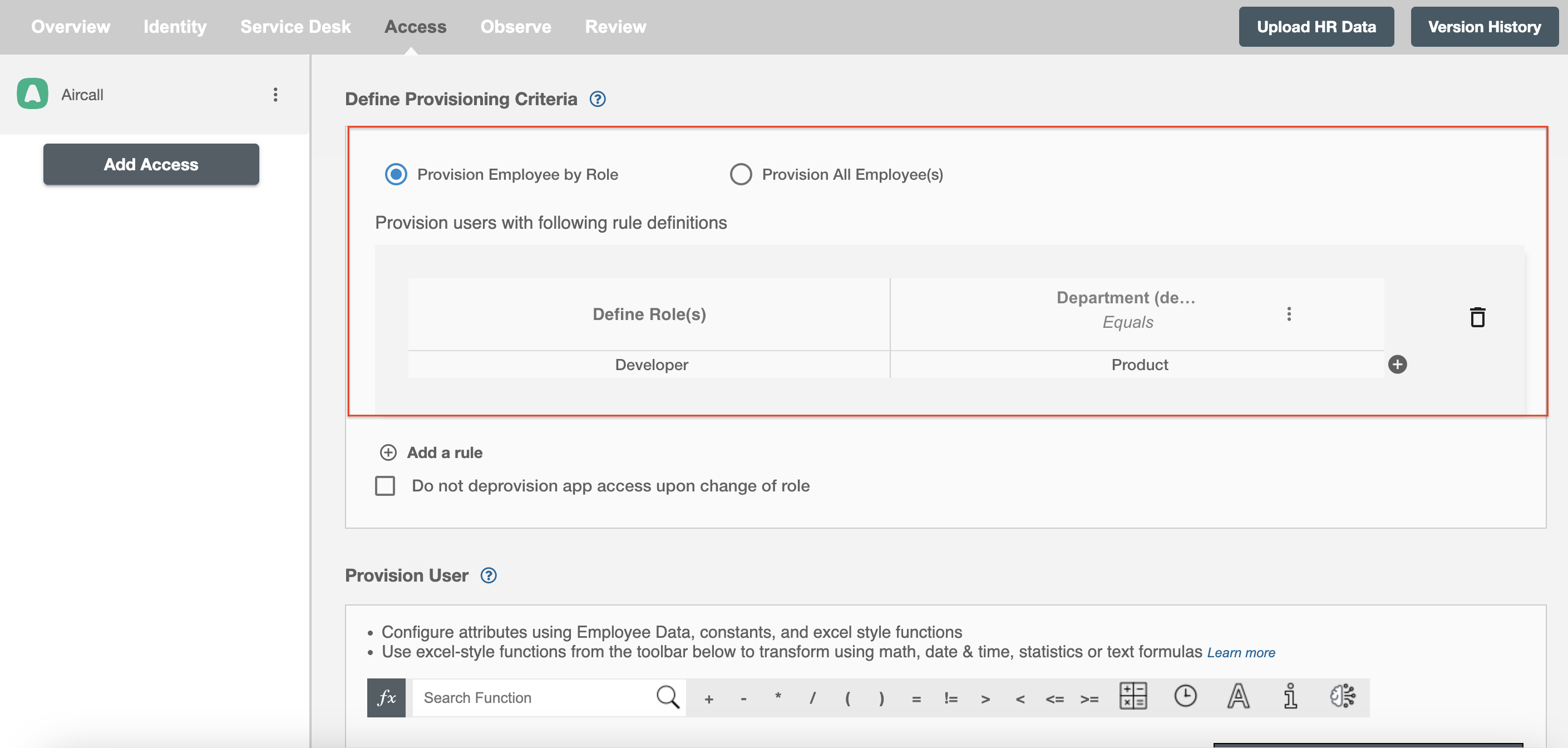
Task: Click the search magnifier icon
Action: tap(668, 697)
